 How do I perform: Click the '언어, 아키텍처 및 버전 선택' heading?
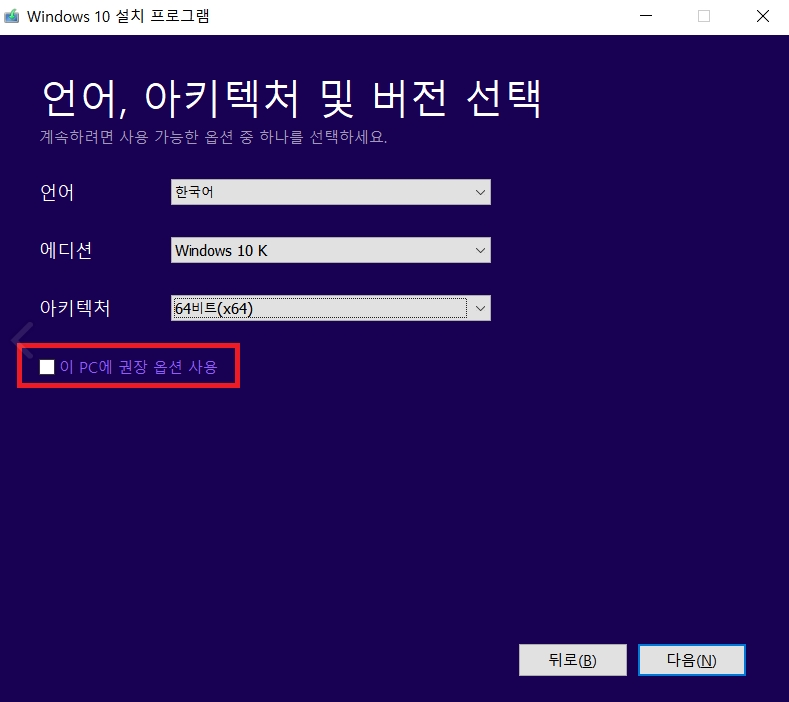click(291, 99)
